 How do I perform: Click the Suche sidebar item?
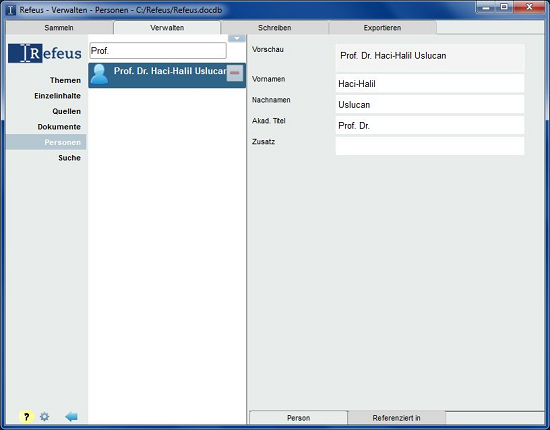pyautogui.click(x=69, y=158)
